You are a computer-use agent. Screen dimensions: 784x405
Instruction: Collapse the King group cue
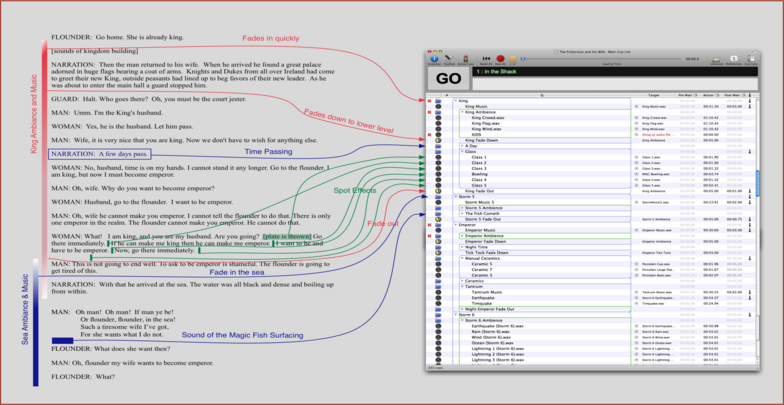tap(455, 100)
